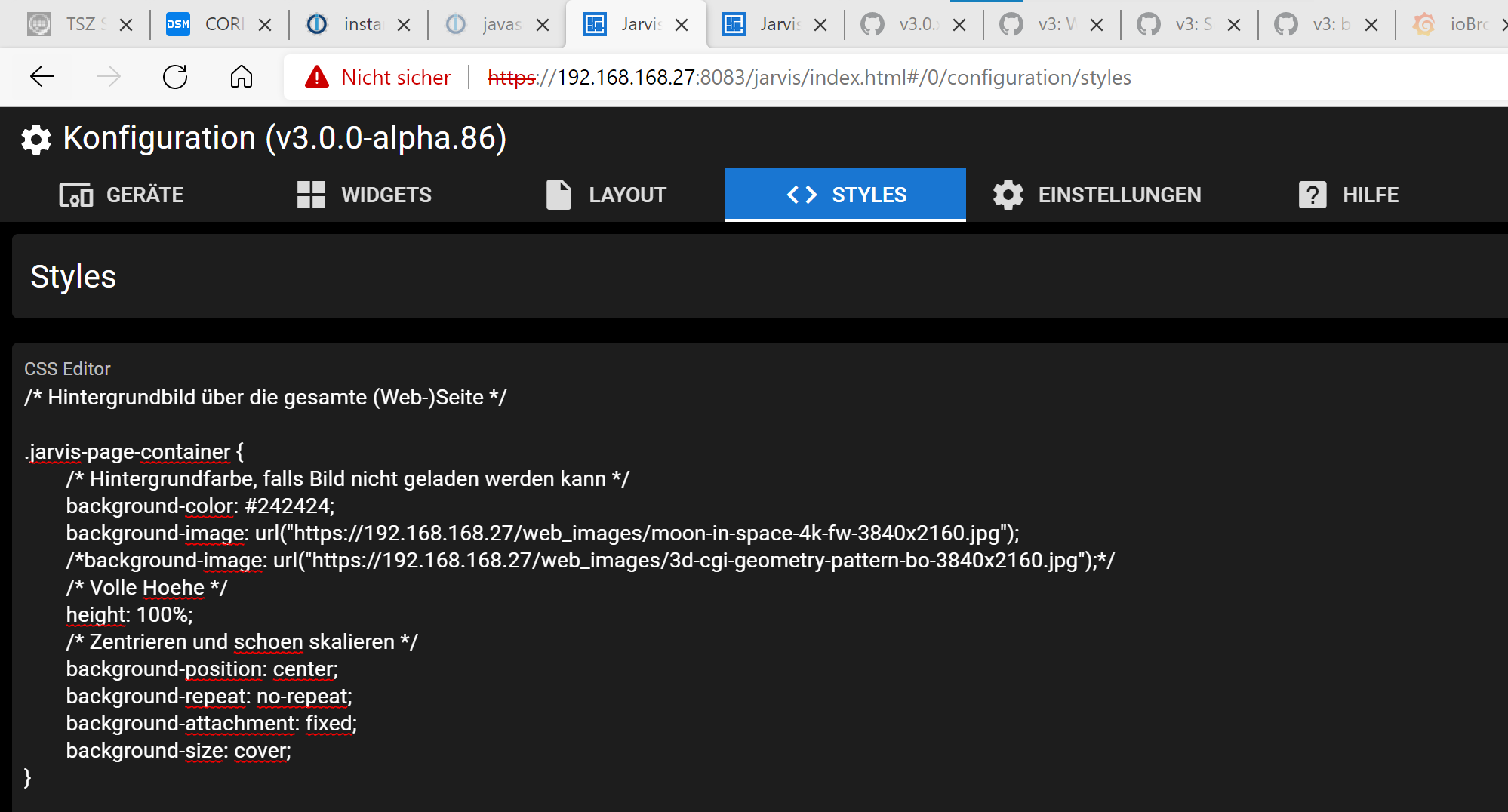
Task: Click the background-repeat: no-repeat line
Action: [x=209, y=696]
